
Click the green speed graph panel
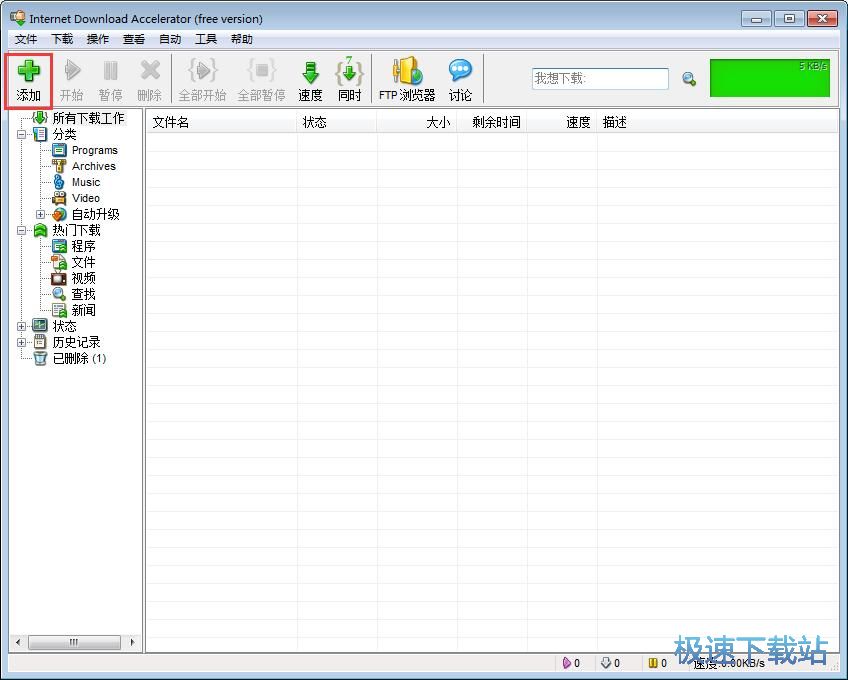770,78
